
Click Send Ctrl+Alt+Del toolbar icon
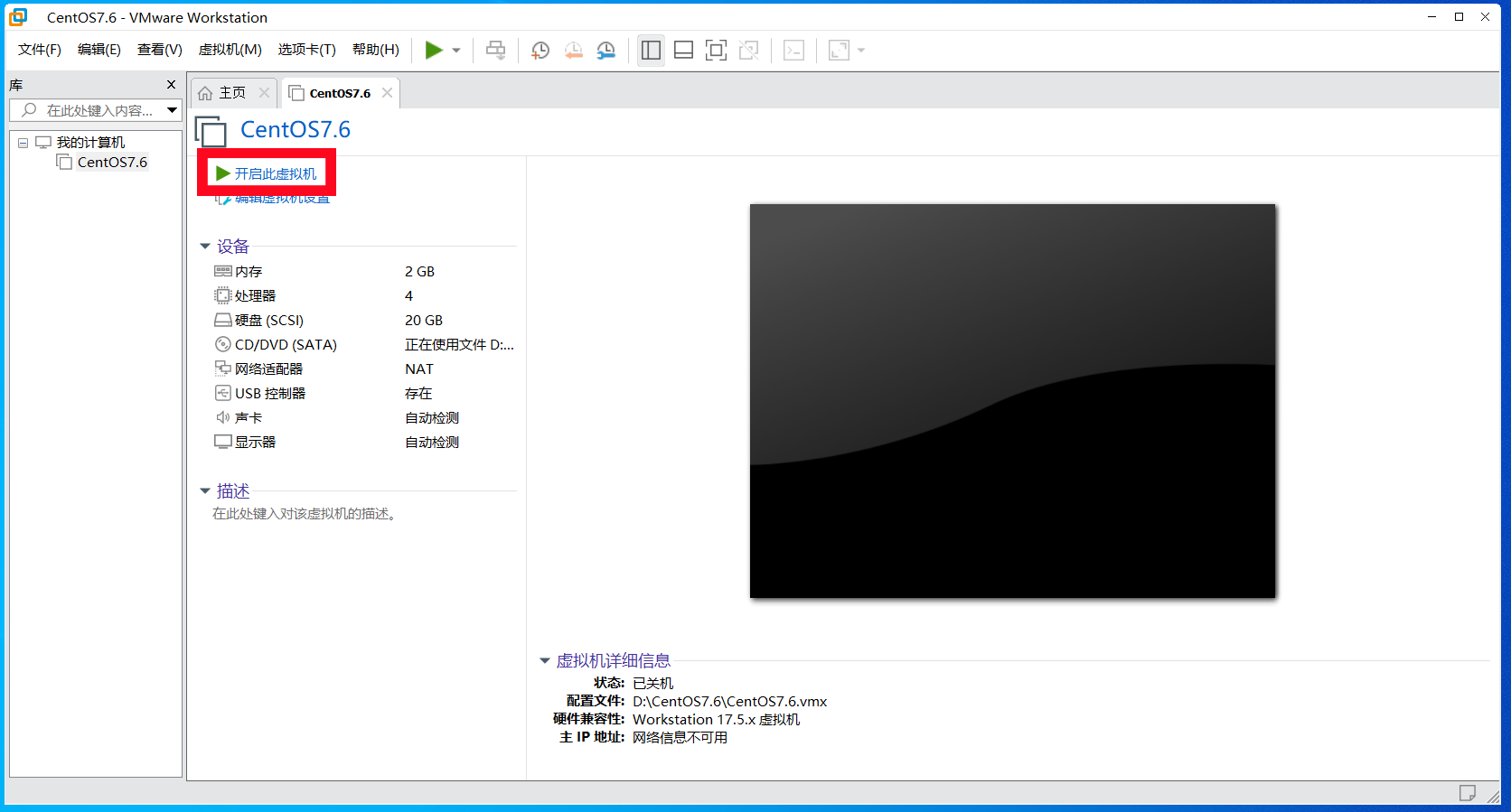[495, 51]
